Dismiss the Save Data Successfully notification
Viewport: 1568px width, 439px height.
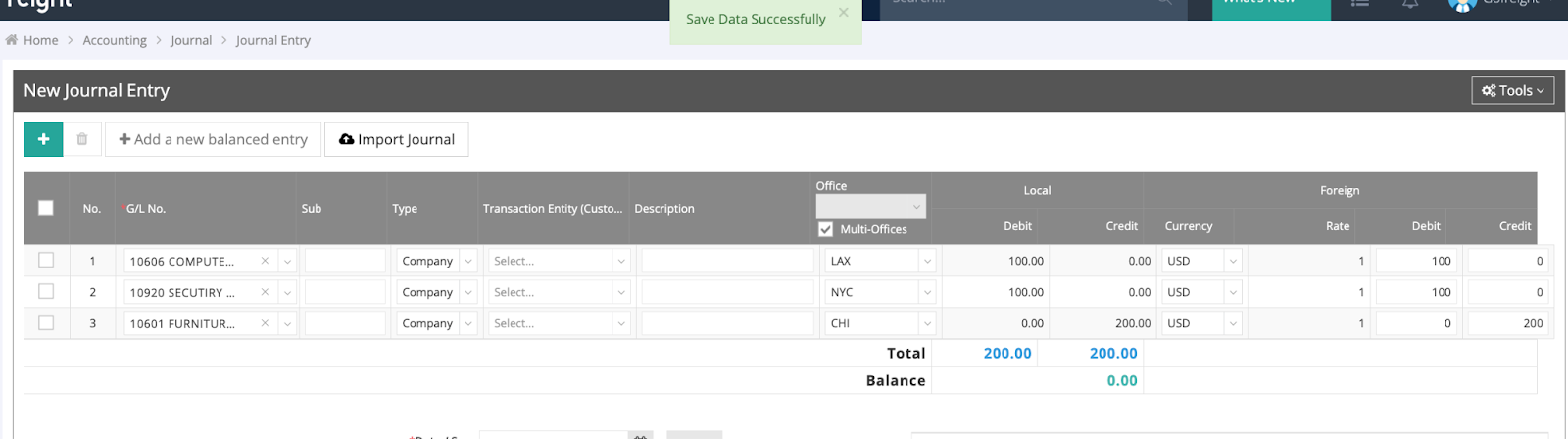tap(844, 13)
